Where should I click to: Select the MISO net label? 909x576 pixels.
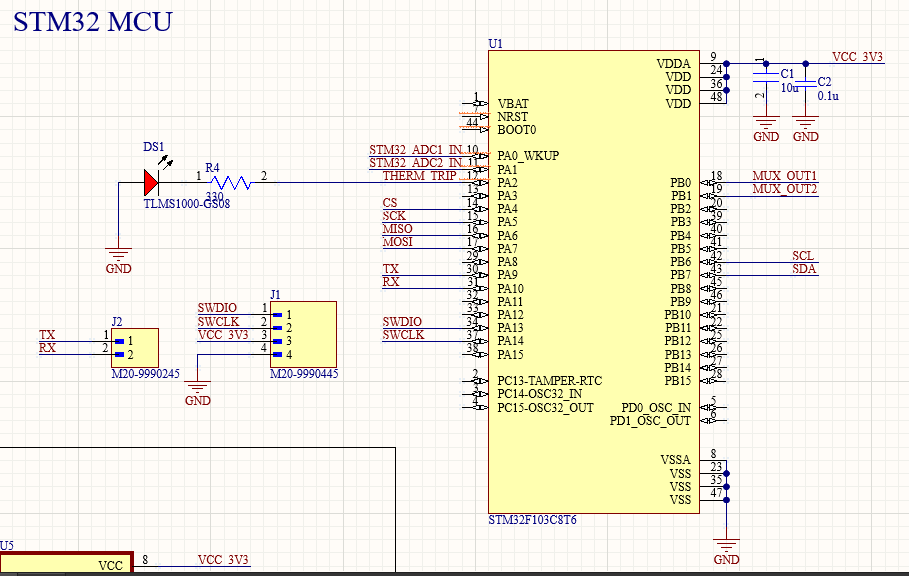(397, 229)
